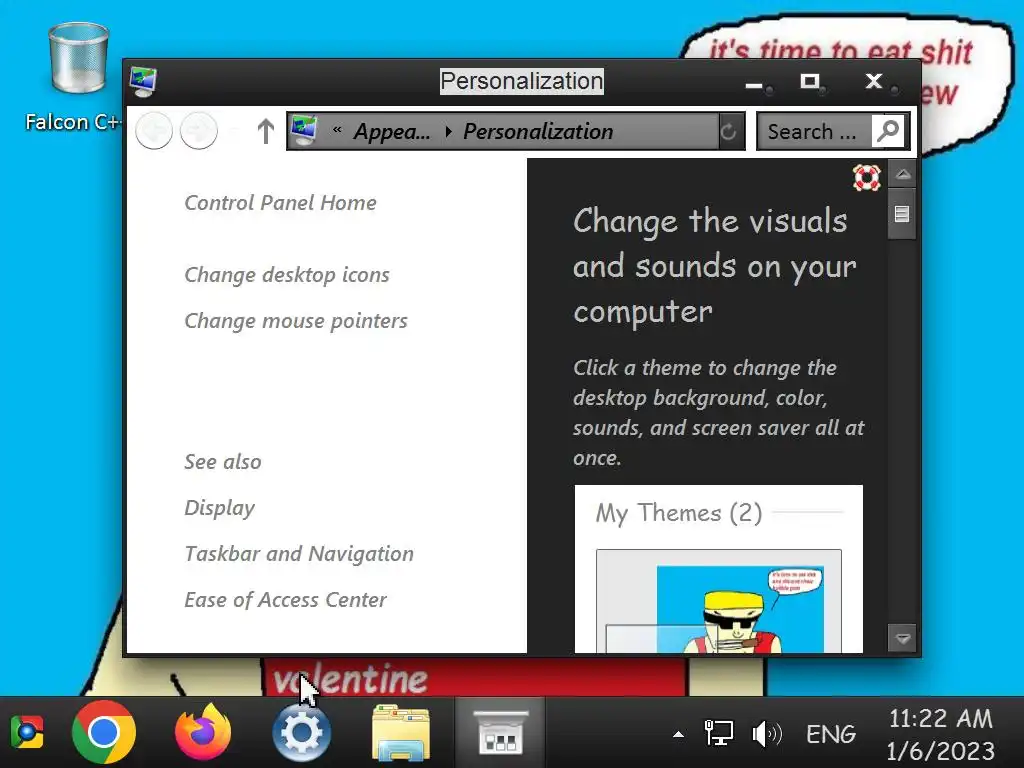This screenshot has width=1024, height=768.
Task: Click the Appea... breadcrumb segment
Action: (x=392, y=131)
